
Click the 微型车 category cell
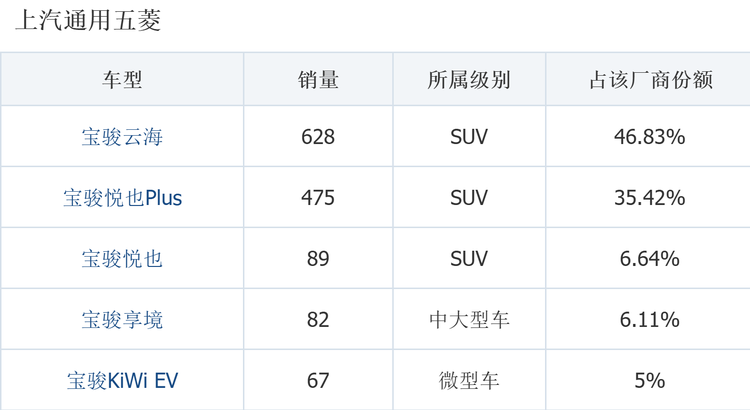[469, 381]
